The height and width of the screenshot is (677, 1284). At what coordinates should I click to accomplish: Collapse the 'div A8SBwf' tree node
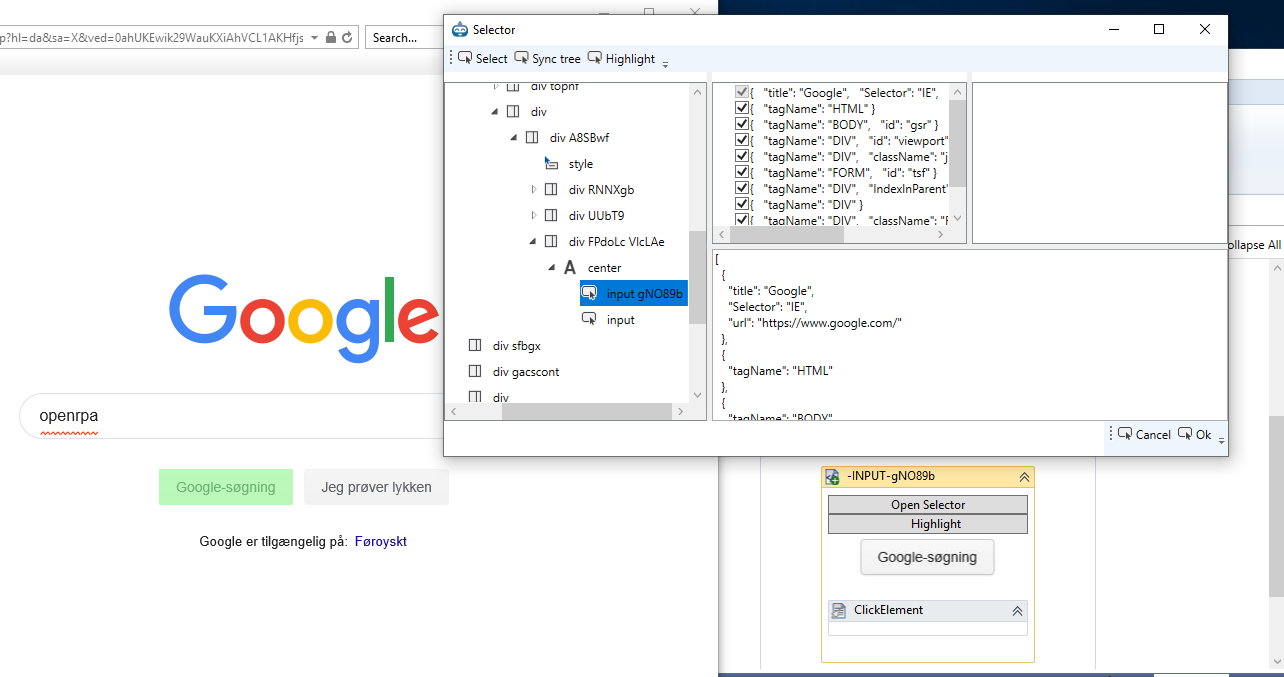513,138
